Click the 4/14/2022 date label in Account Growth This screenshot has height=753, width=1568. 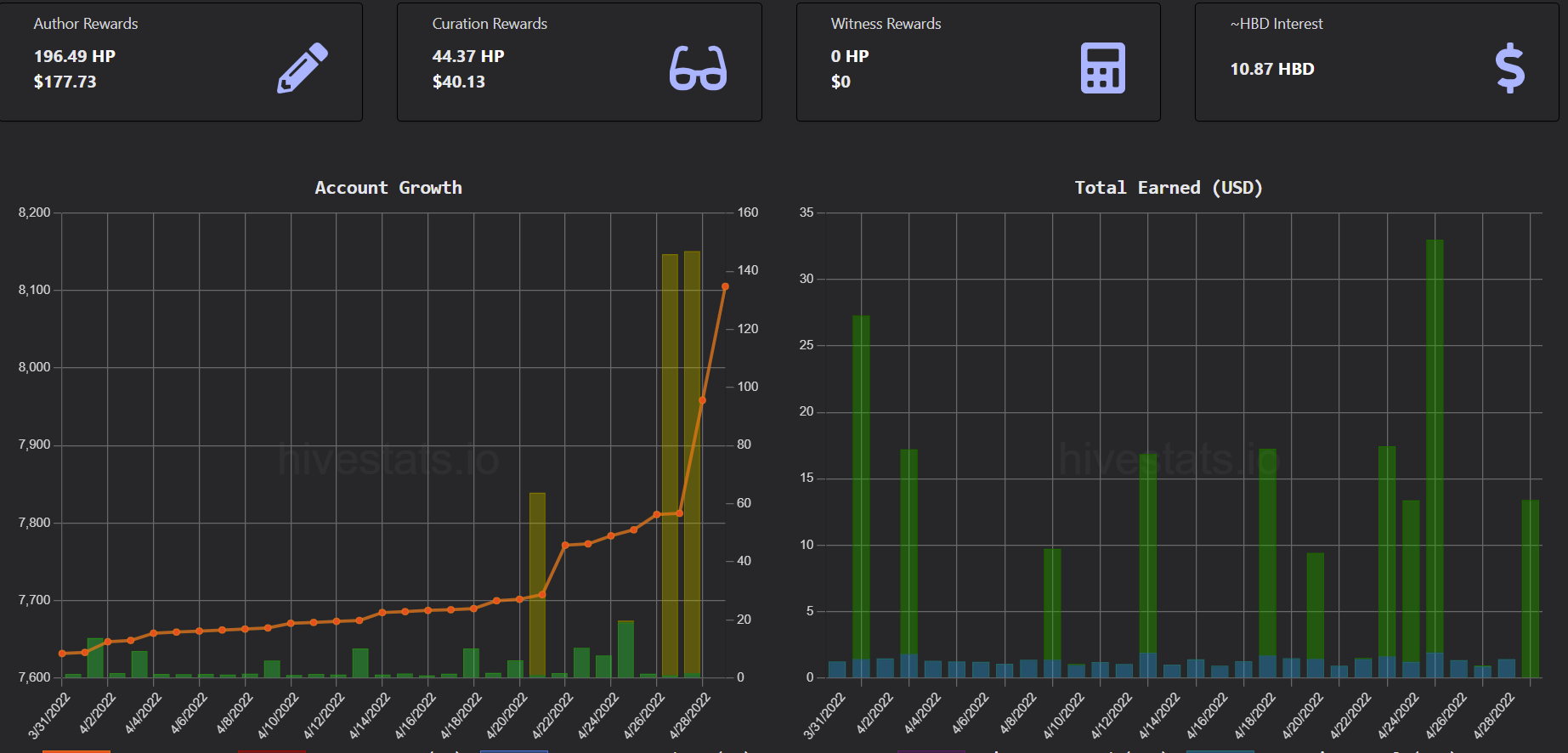pyautogui.click(x=370, y=716)
